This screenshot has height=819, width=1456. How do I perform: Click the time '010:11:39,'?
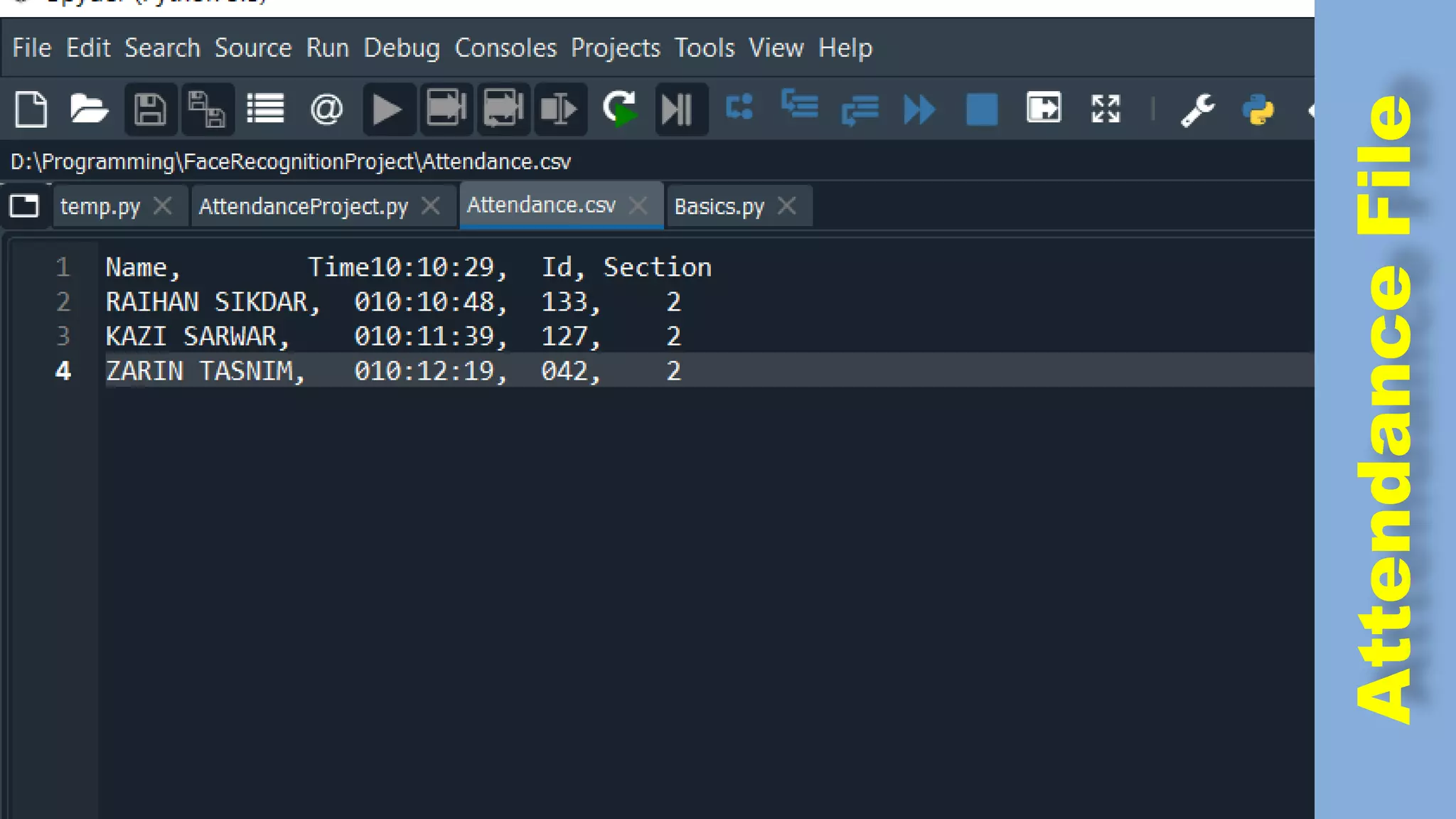click(432, 337)
